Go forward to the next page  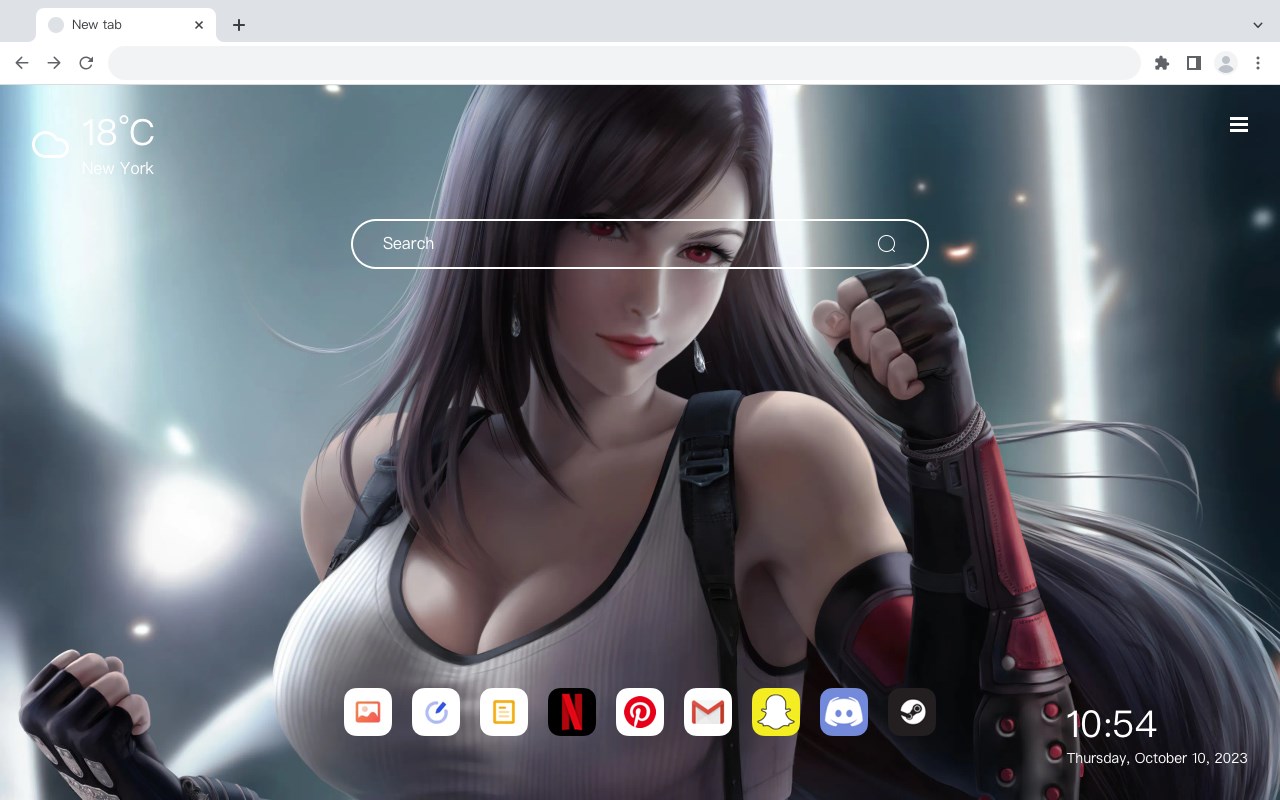[54, 63]
